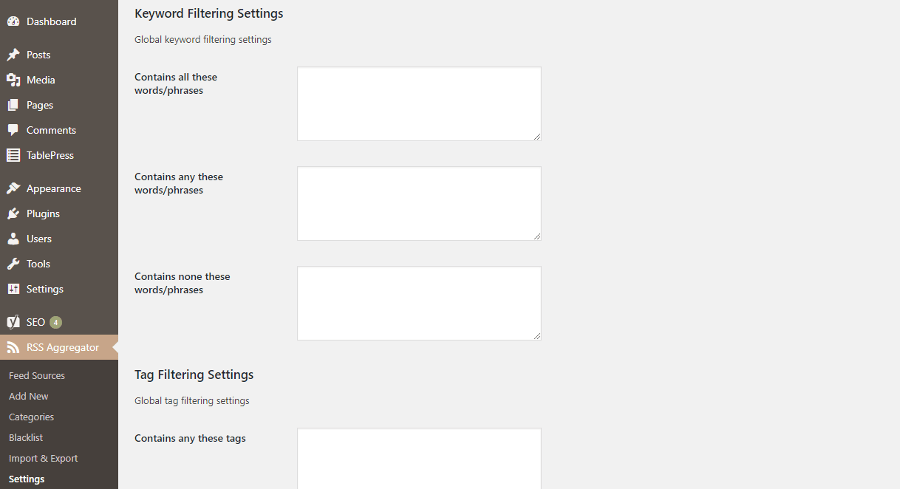The height and width of the screenshot is (489, 900).
Task: Click the Media icon in sidebar
Action: click(13, 80)
